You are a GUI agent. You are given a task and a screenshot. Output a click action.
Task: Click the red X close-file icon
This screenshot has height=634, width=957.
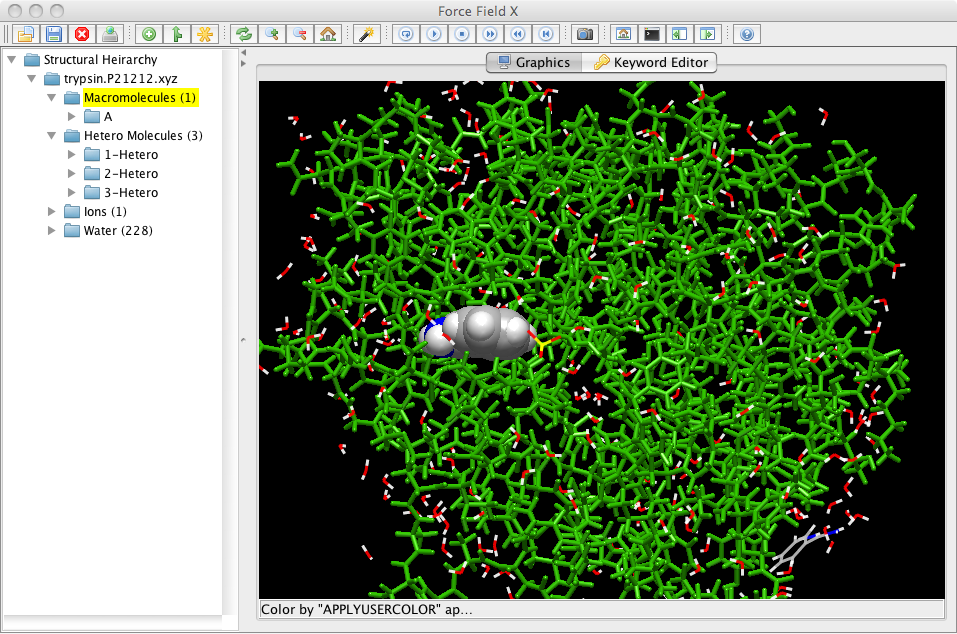click(x=82, y=34)
